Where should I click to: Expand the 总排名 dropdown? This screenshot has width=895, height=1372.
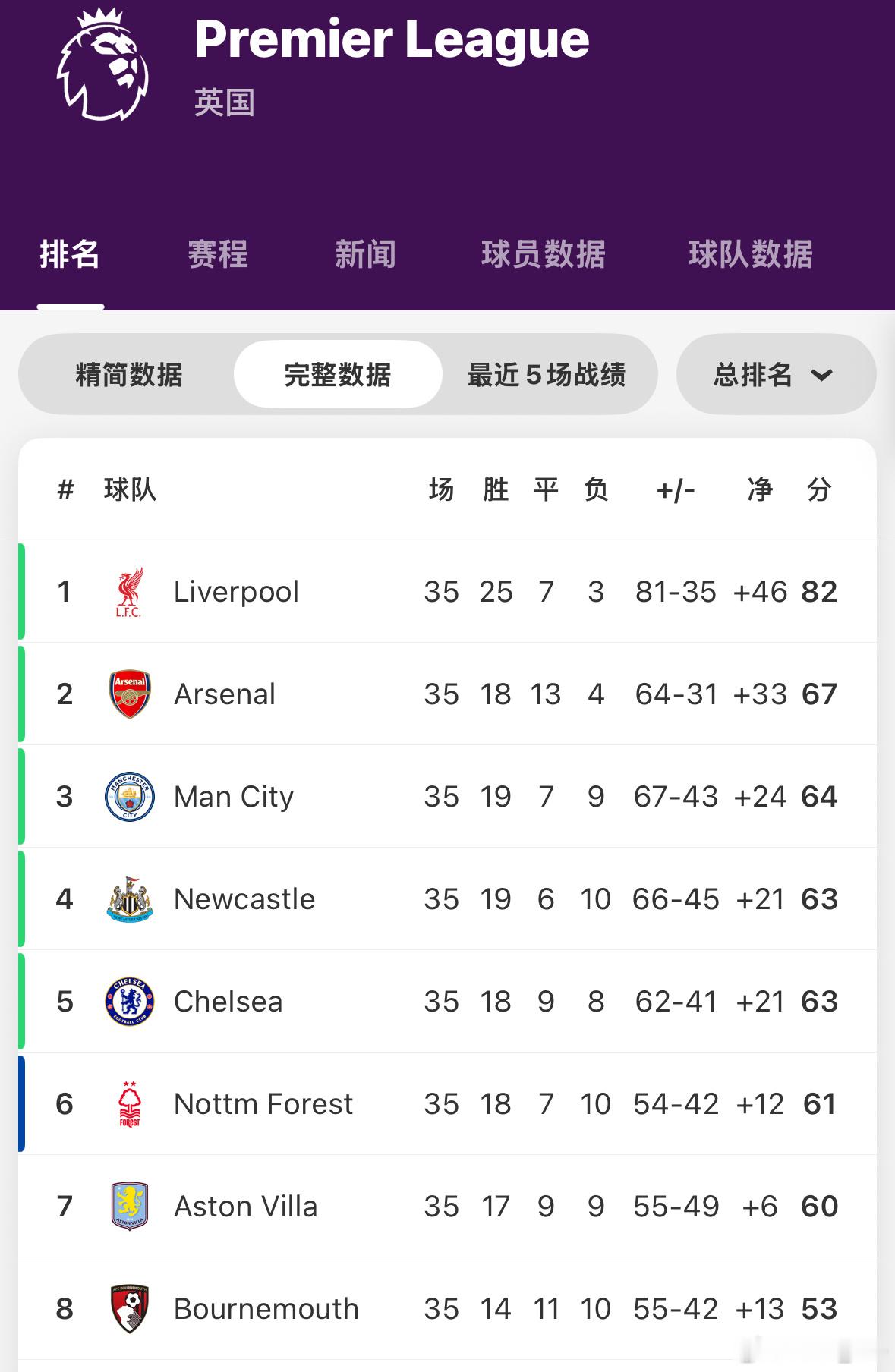click(x=776, y=375)
